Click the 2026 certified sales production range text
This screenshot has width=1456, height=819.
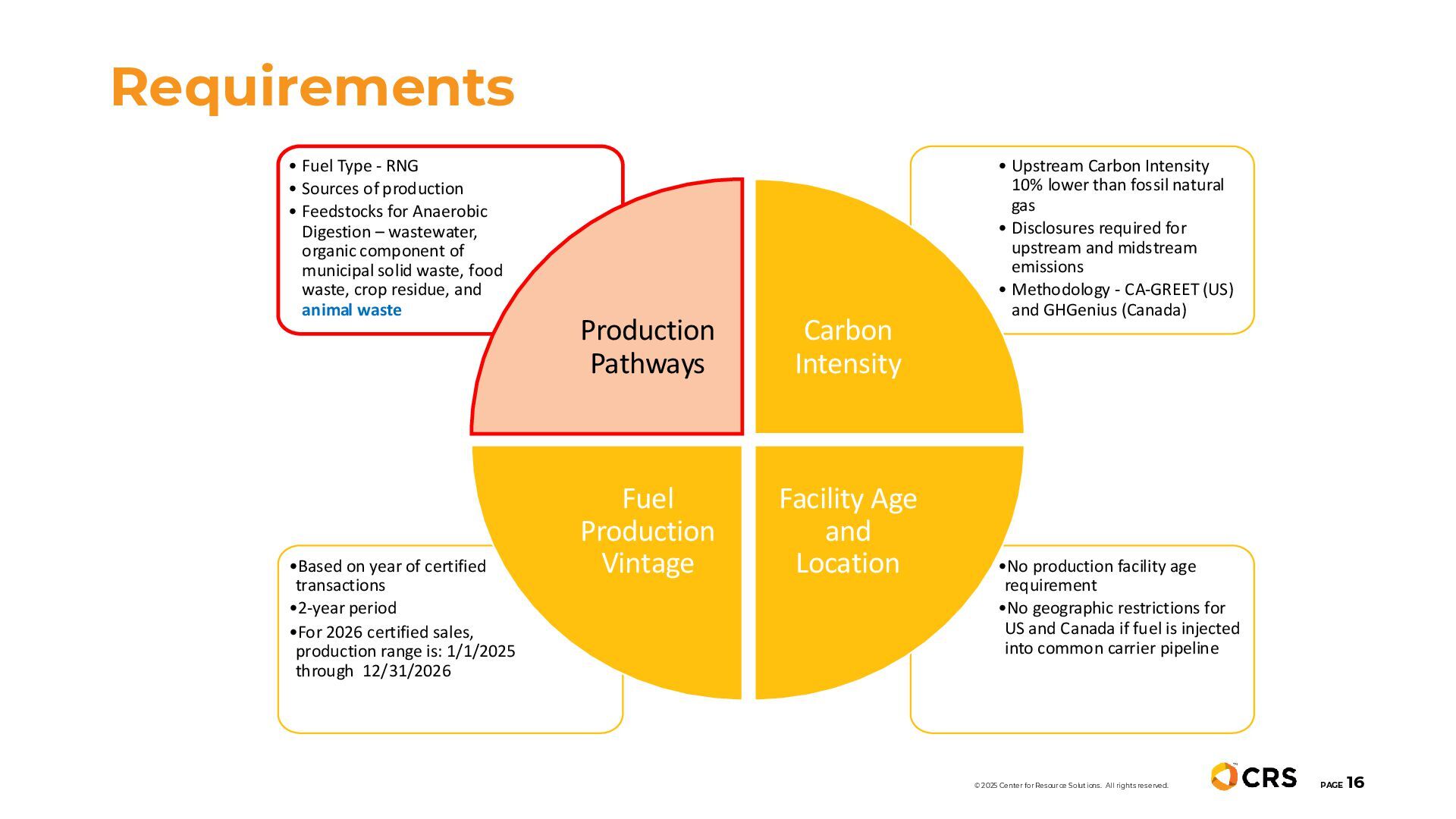click(x=404, y=651)
